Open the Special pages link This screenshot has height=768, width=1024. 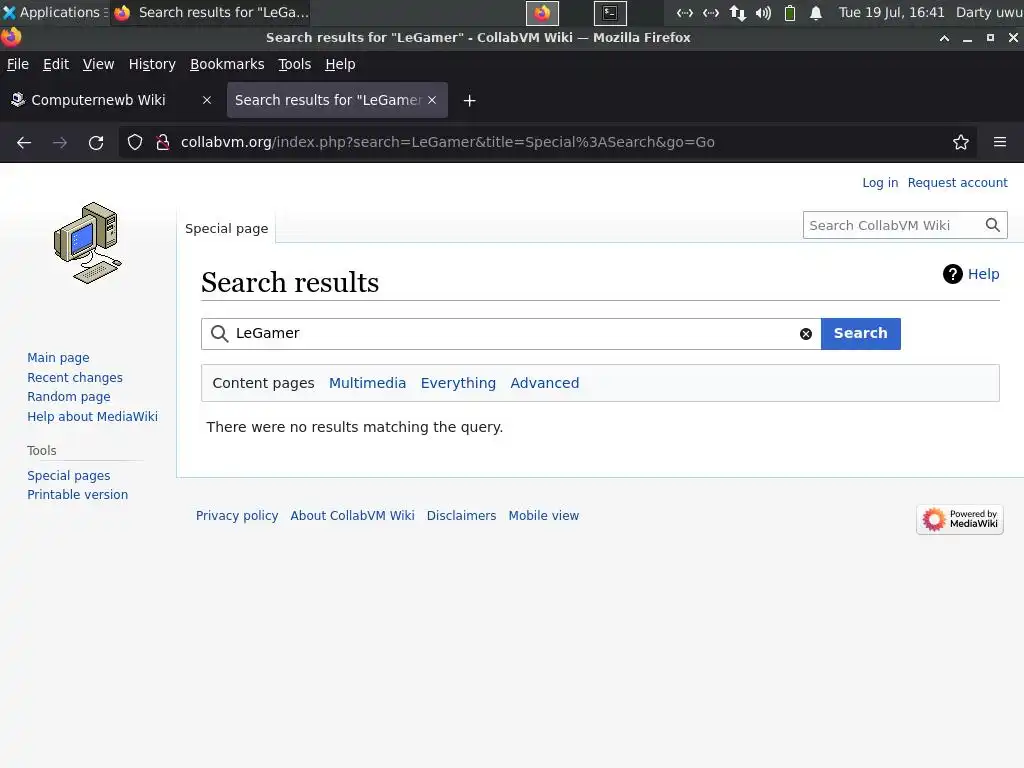(x=69, y=475)
